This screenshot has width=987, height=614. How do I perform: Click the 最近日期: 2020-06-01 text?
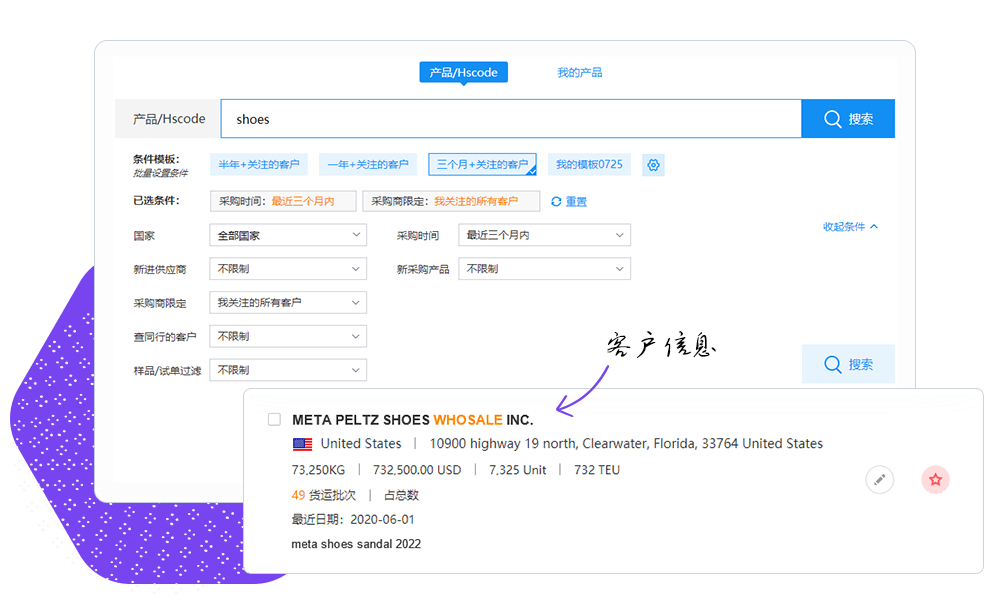coord(352,520)
